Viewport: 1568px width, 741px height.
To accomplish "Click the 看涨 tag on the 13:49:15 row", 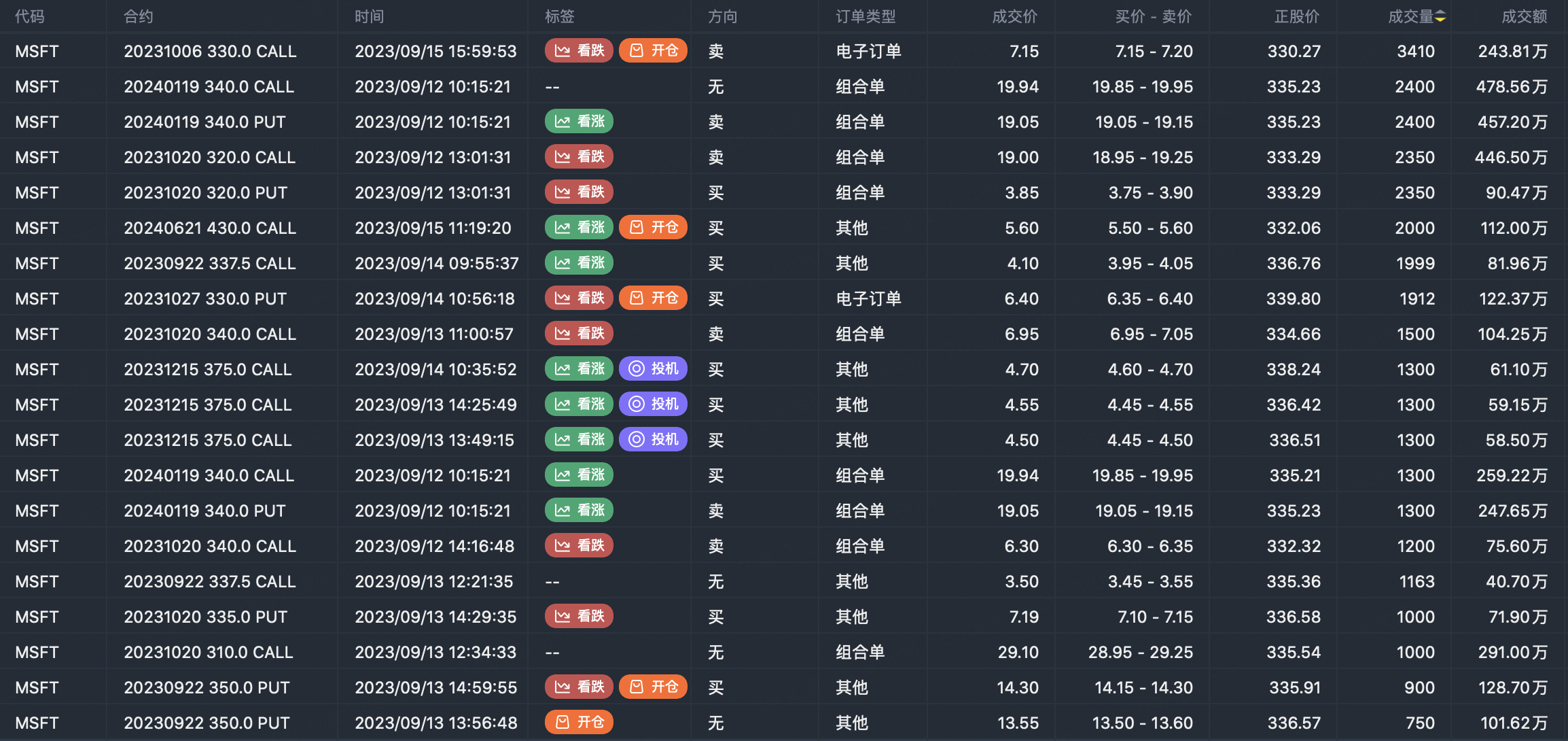I will (x=579, y=440).
